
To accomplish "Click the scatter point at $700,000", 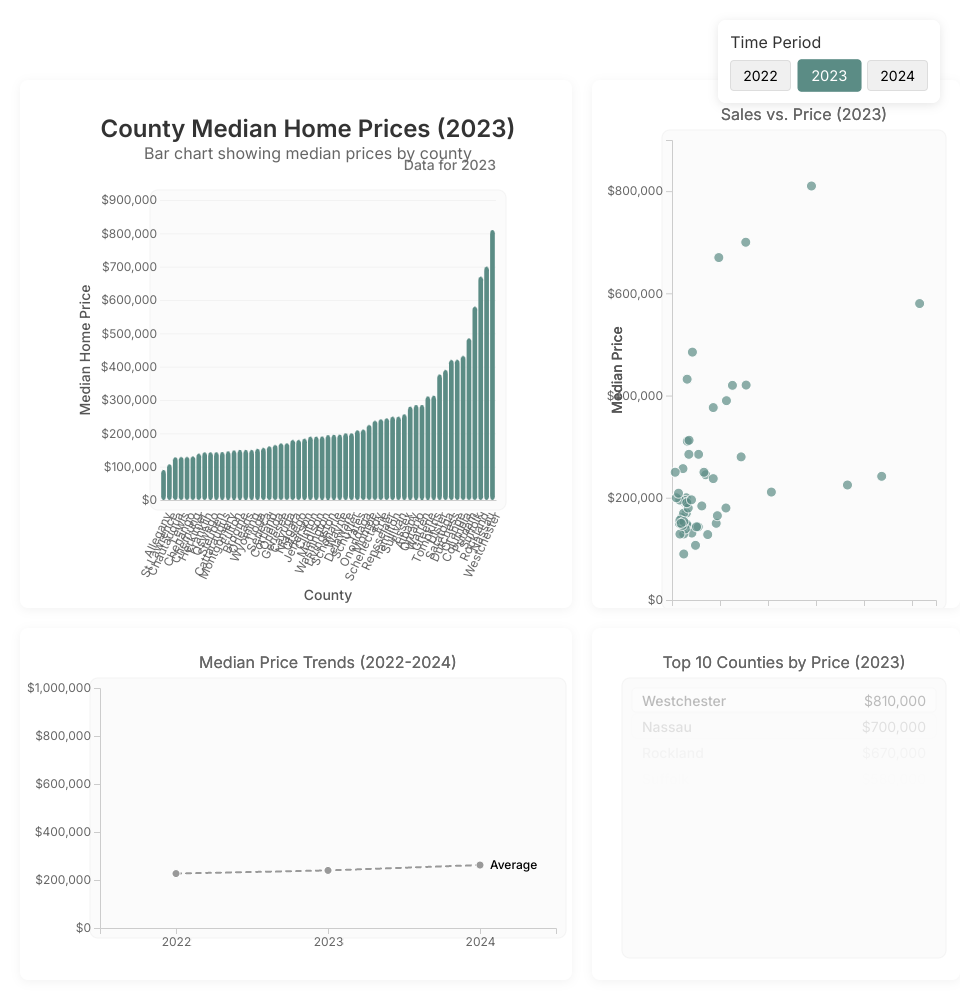I will [x=745, y=242].
